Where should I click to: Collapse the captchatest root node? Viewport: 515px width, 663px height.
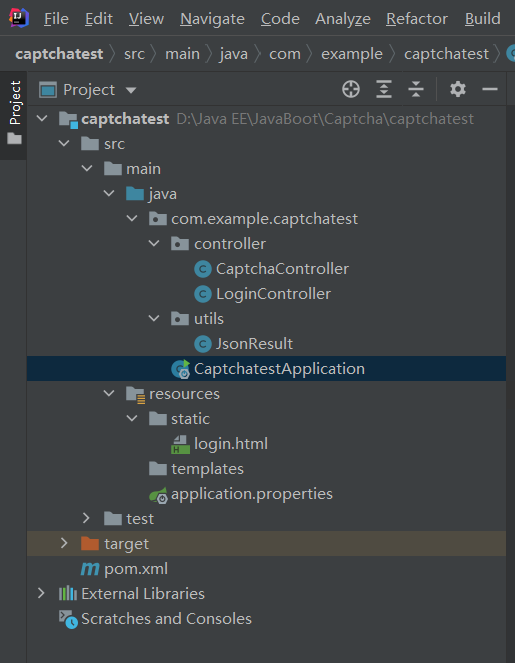42,119
